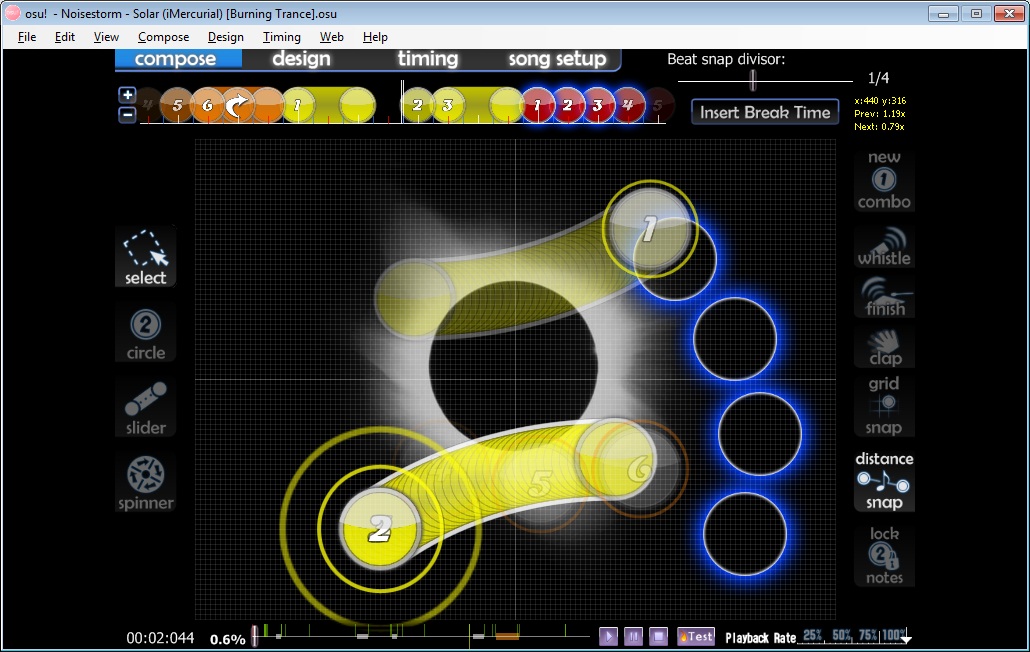This screenshot has height=652, width=1030.
Task: Click the song position scrubber handle
Action: pos(254,635)
